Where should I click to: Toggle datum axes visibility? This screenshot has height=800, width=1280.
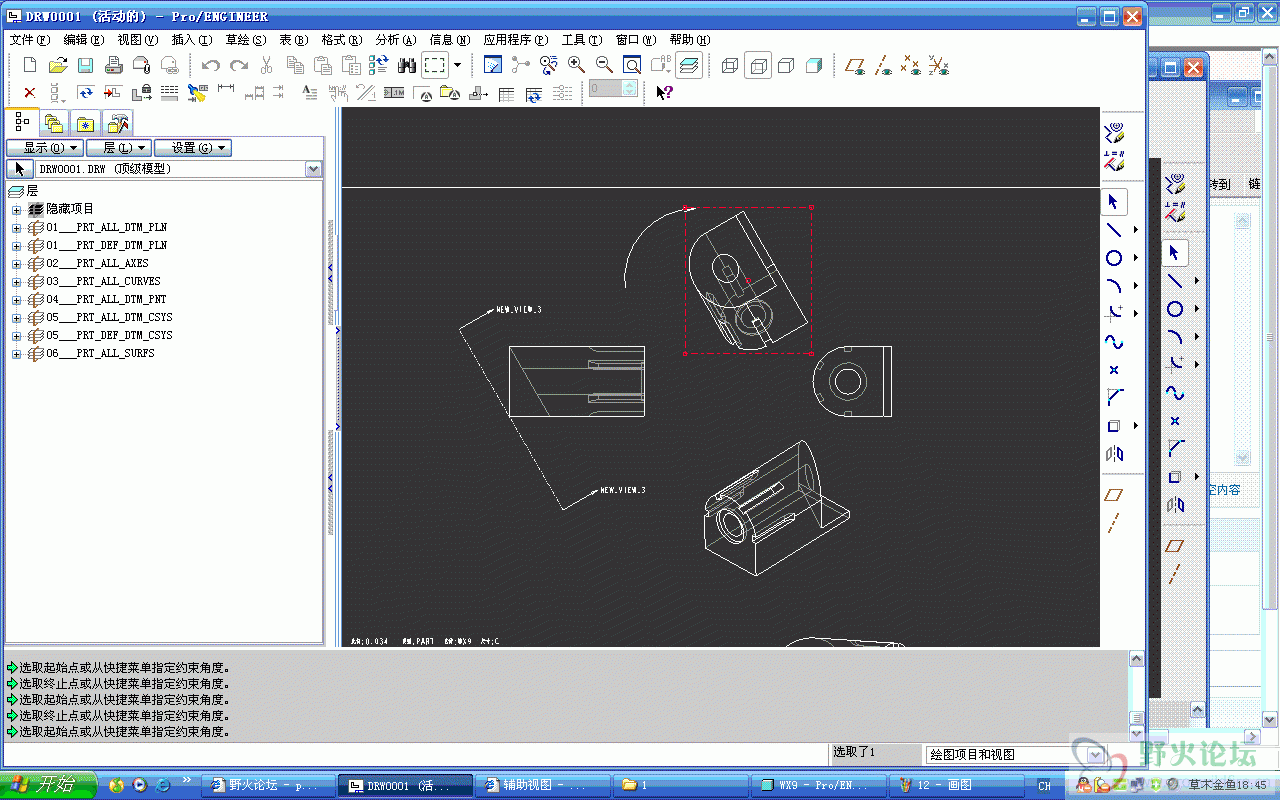(883, 65)
